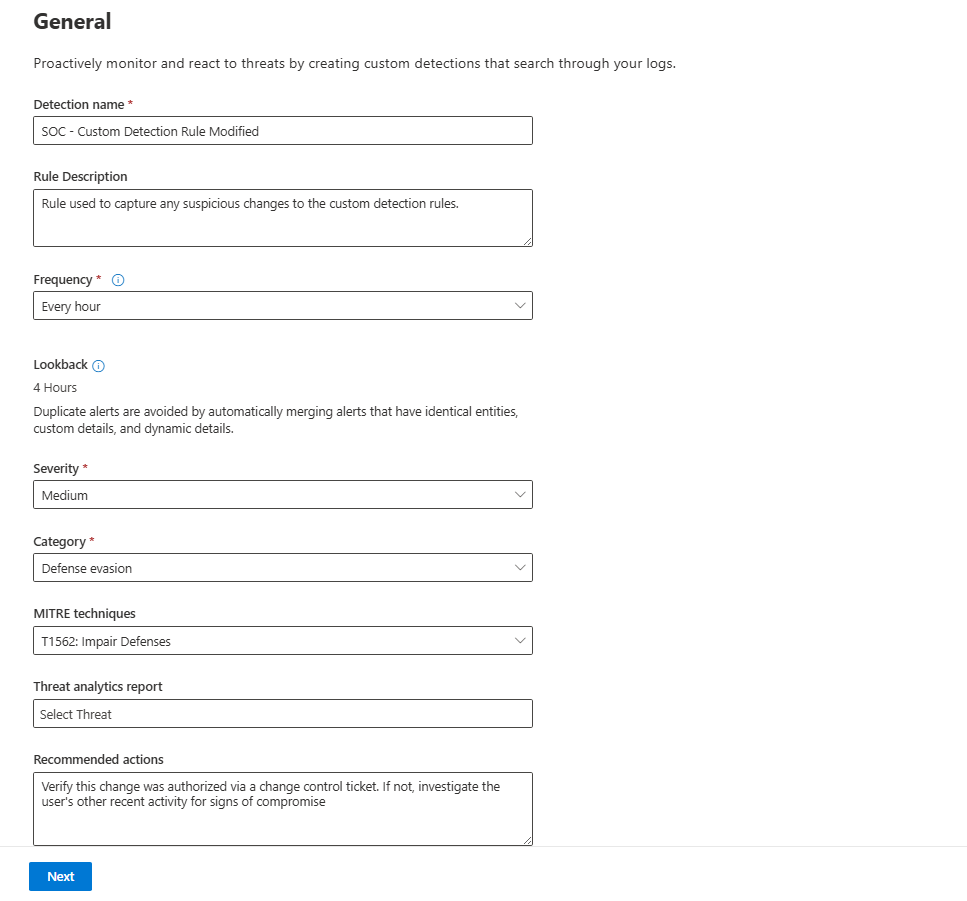The image size is (967, 901).
Task: Click the Frequency dropdown chevron arrow
Action: (x=519, y=306)
